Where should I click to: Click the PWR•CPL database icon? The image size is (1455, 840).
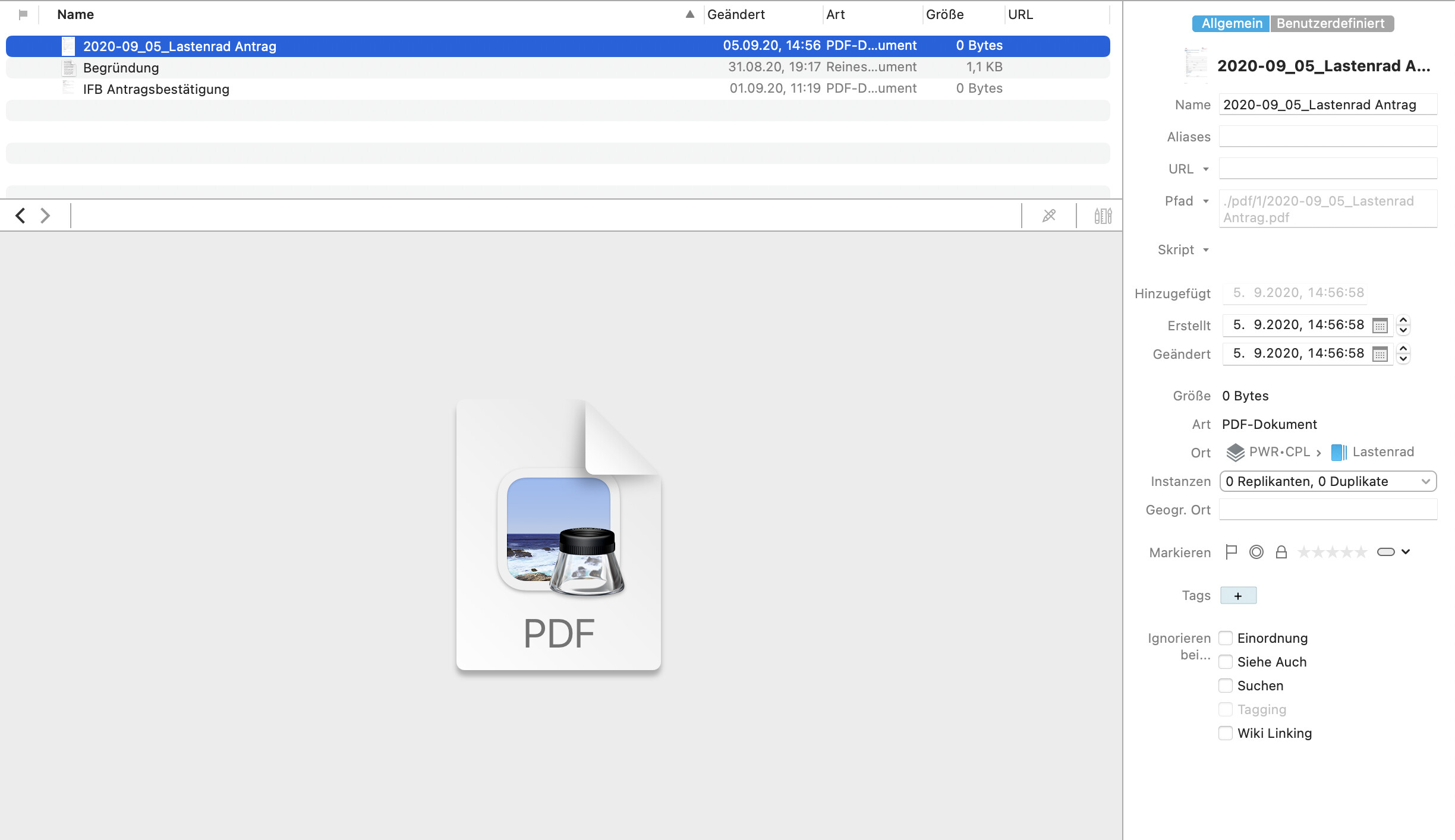point(1236,452)
